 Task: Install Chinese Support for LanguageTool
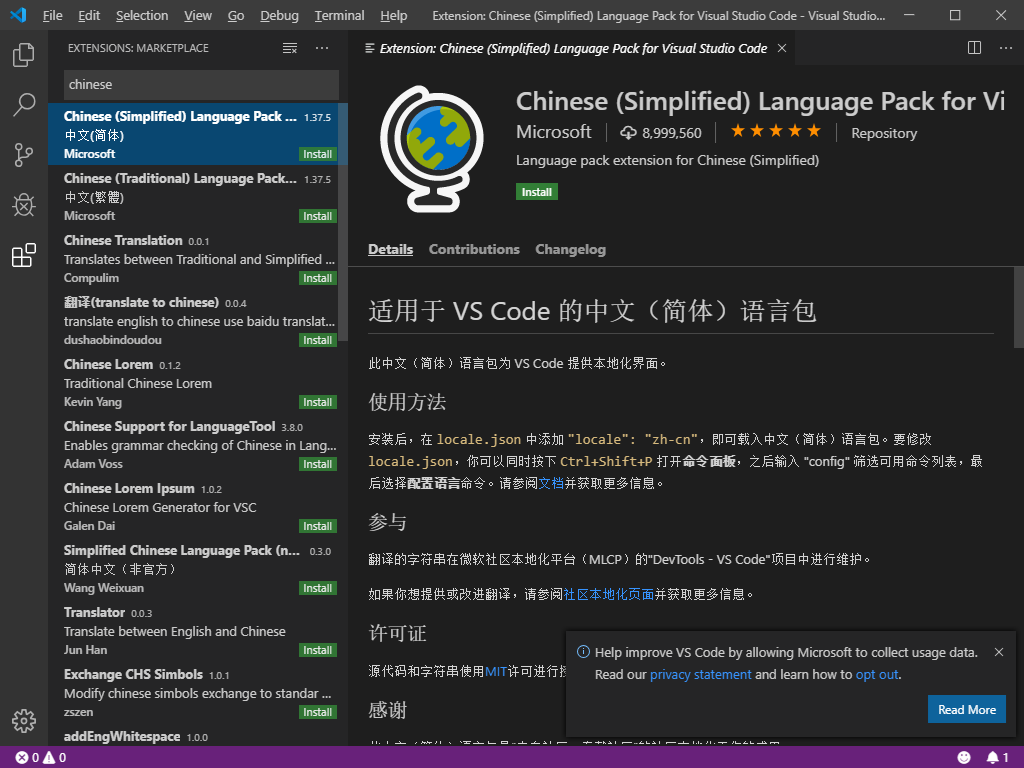[x=317, y=464]
